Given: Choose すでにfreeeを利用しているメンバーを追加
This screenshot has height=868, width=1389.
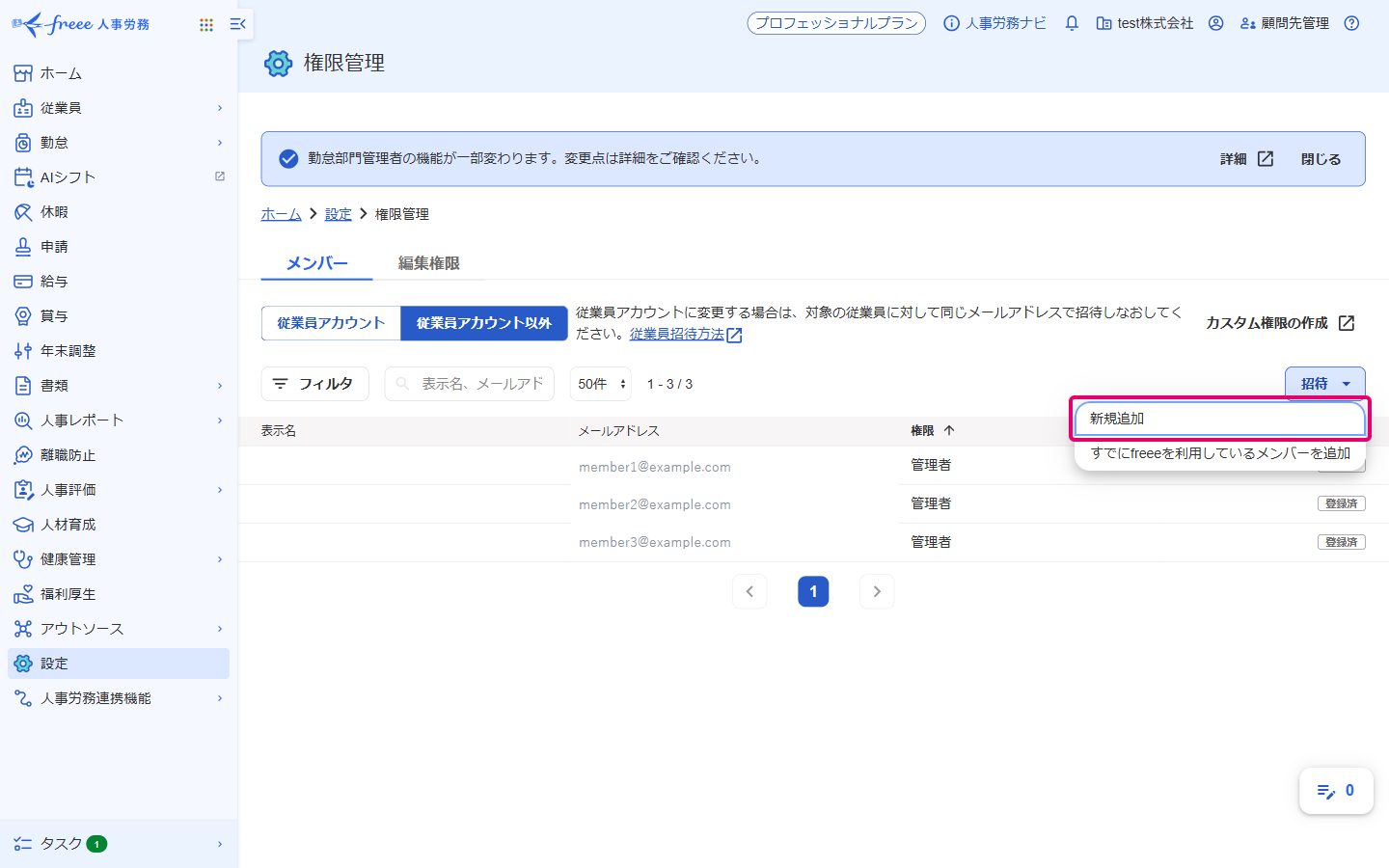Looking at the screenshot, I should 1220,453.
